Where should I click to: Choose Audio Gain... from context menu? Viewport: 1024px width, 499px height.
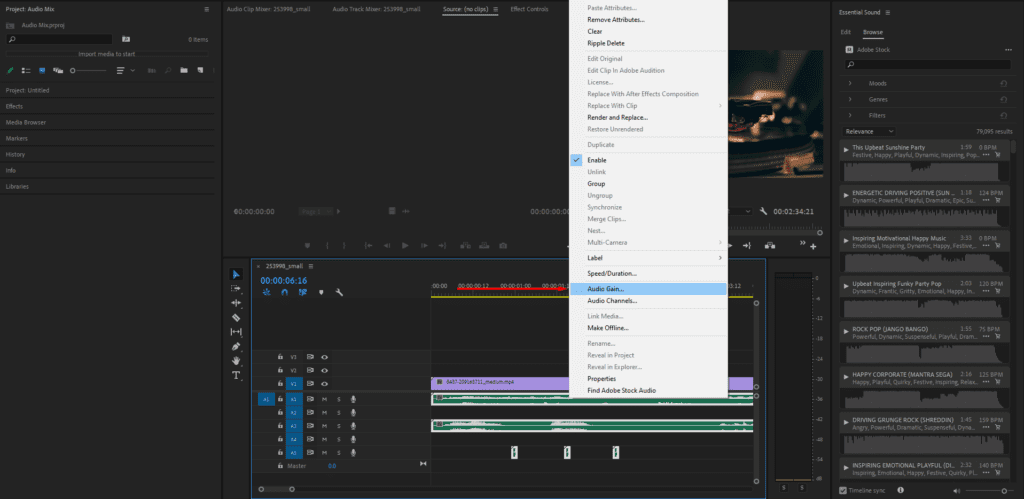[x=648, y=289]
